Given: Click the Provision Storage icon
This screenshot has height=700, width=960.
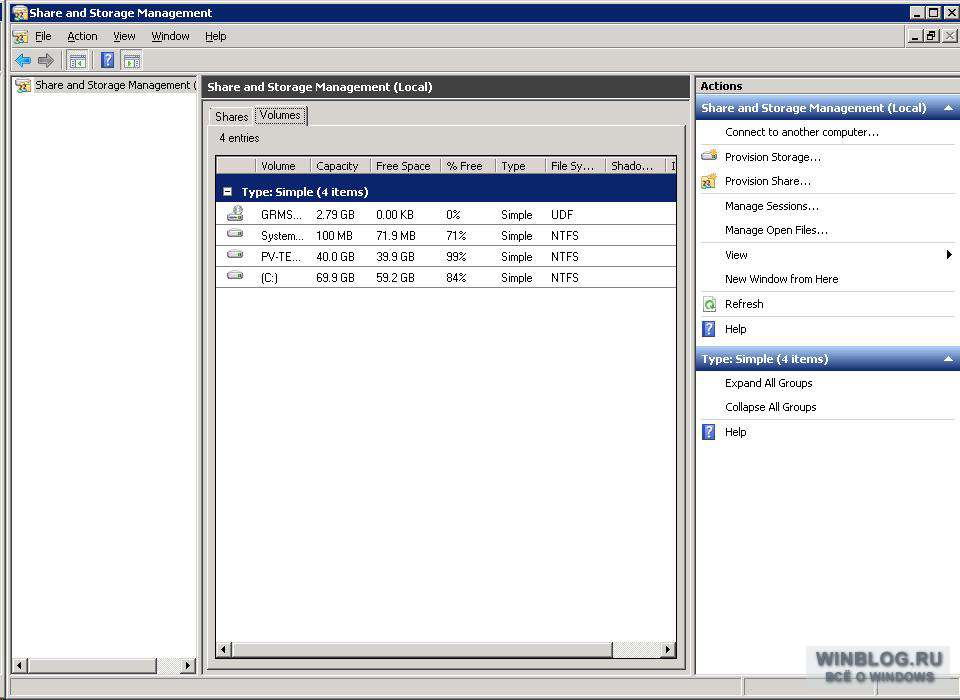Looking at the screenshot, I should click(x=710, y=156).
